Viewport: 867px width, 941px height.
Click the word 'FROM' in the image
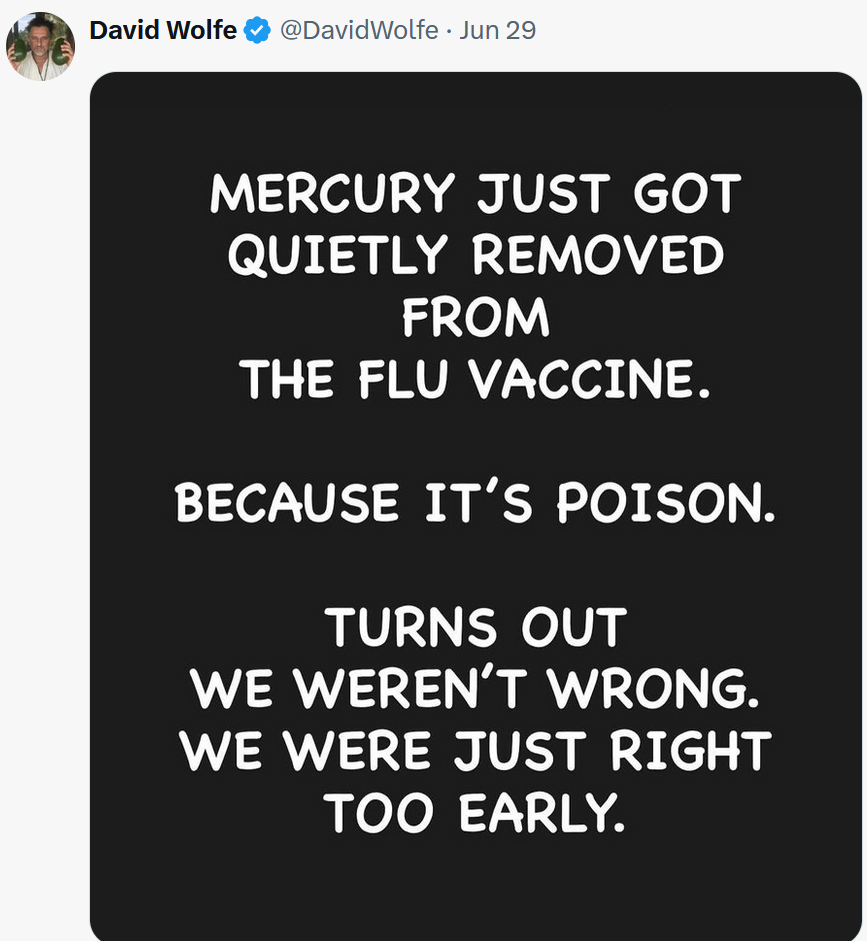tap(476, 317)
